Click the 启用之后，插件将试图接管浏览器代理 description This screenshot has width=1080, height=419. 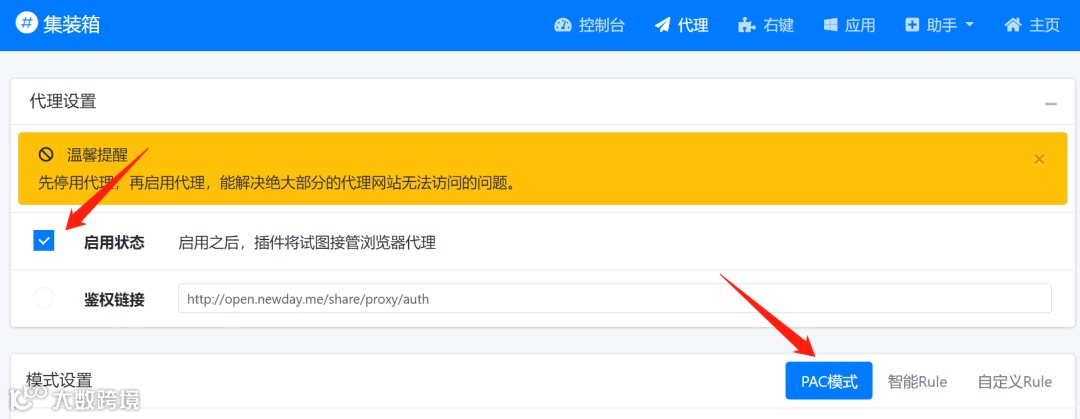point(307,243)
